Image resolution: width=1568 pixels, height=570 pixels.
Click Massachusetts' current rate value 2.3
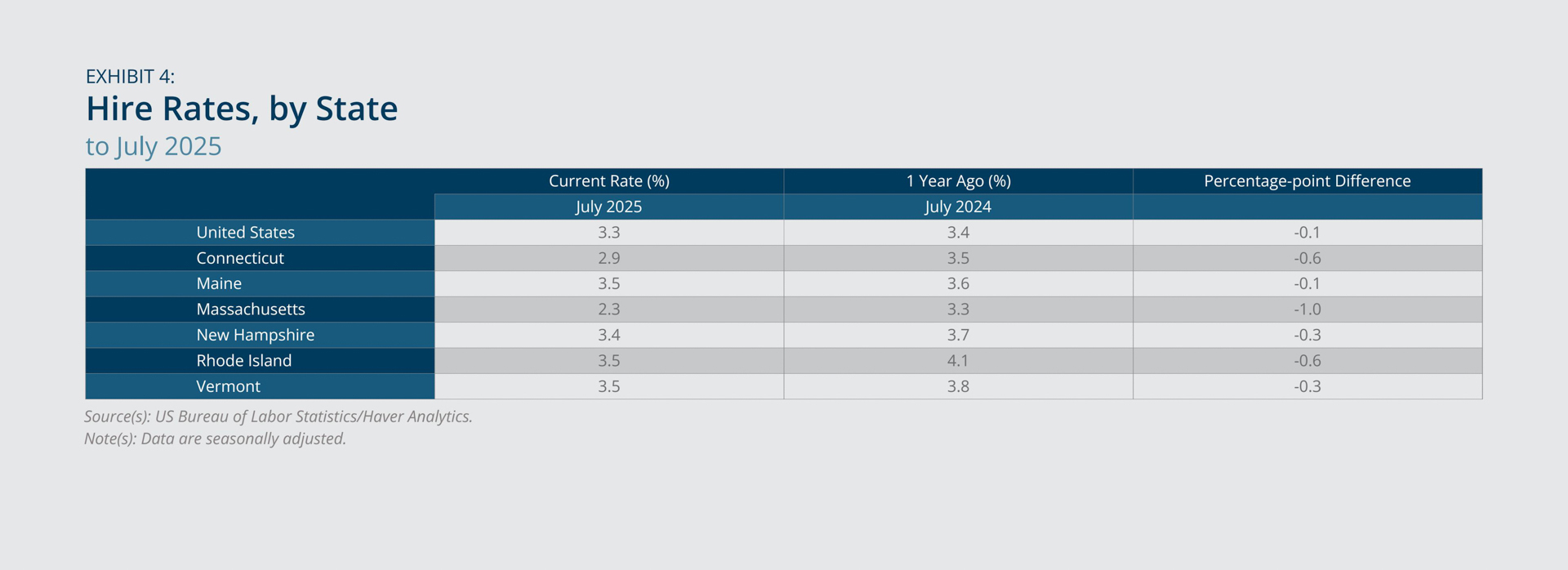pos(608,309)
